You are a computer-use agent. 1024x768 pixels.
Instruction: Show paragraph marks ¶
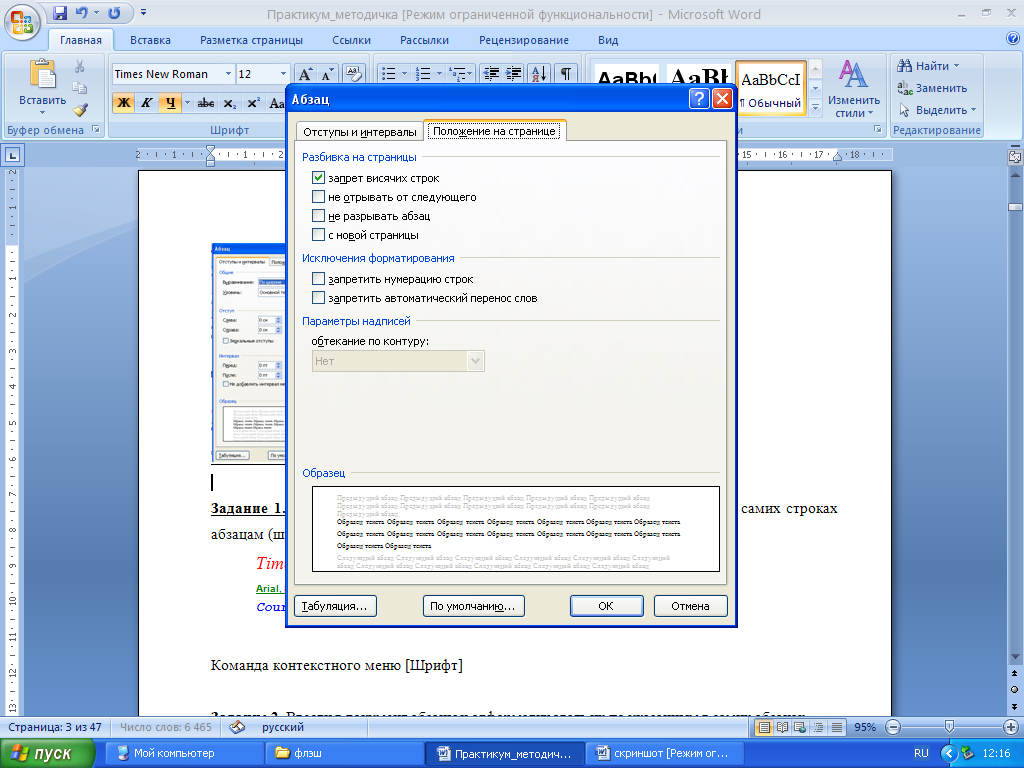[x=566, y=74]
